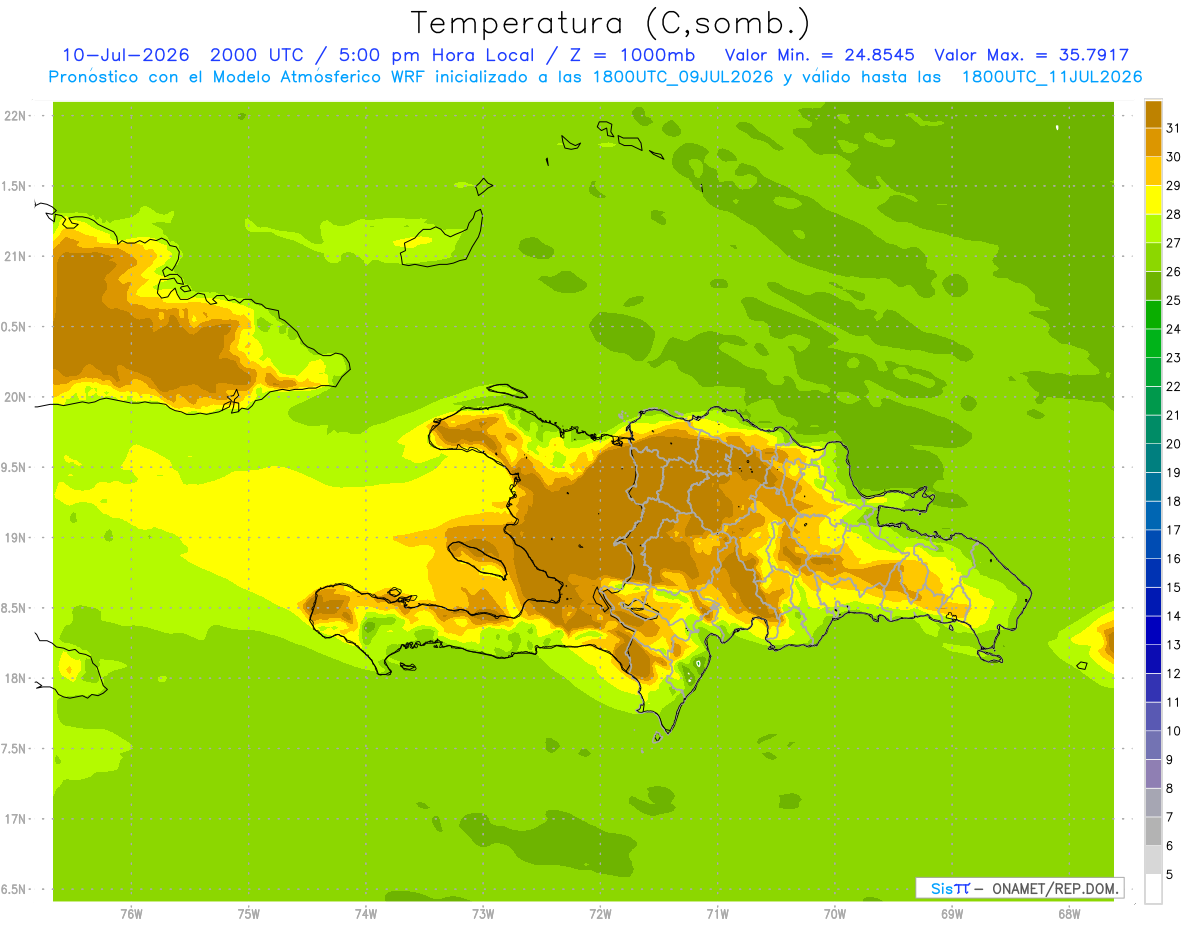
Task: Click latitude label "8.5N"
Action: coord(15,608)
